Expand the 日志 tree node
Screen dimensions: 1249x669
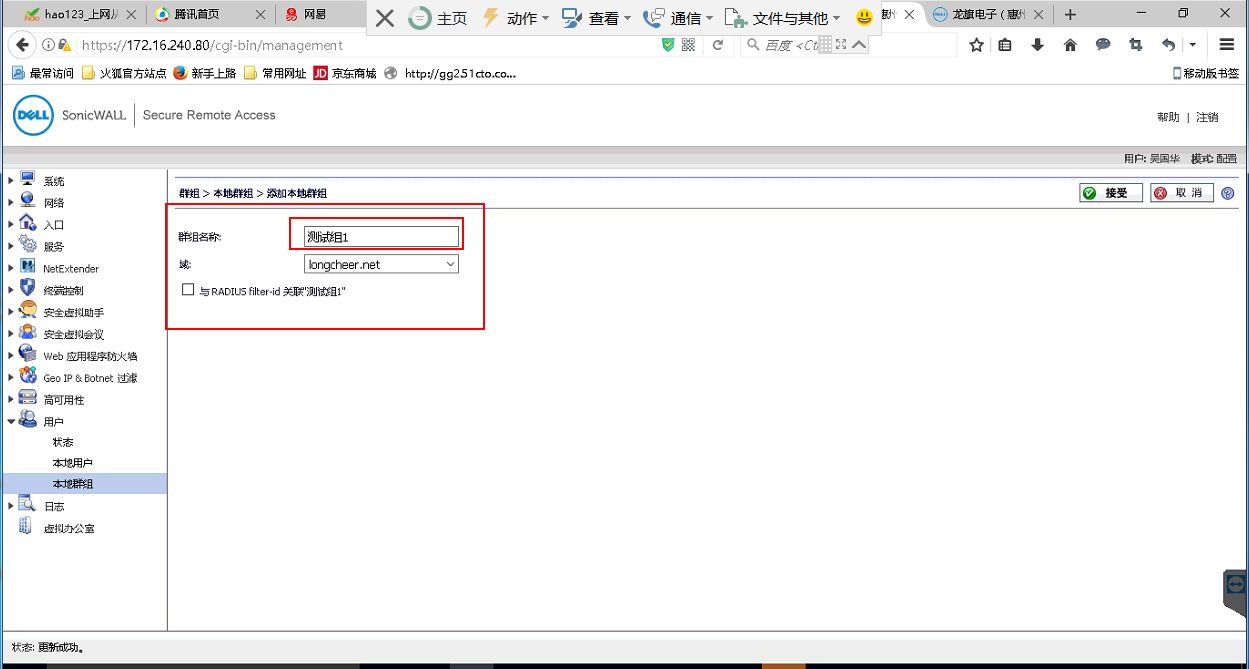point(11,506)
